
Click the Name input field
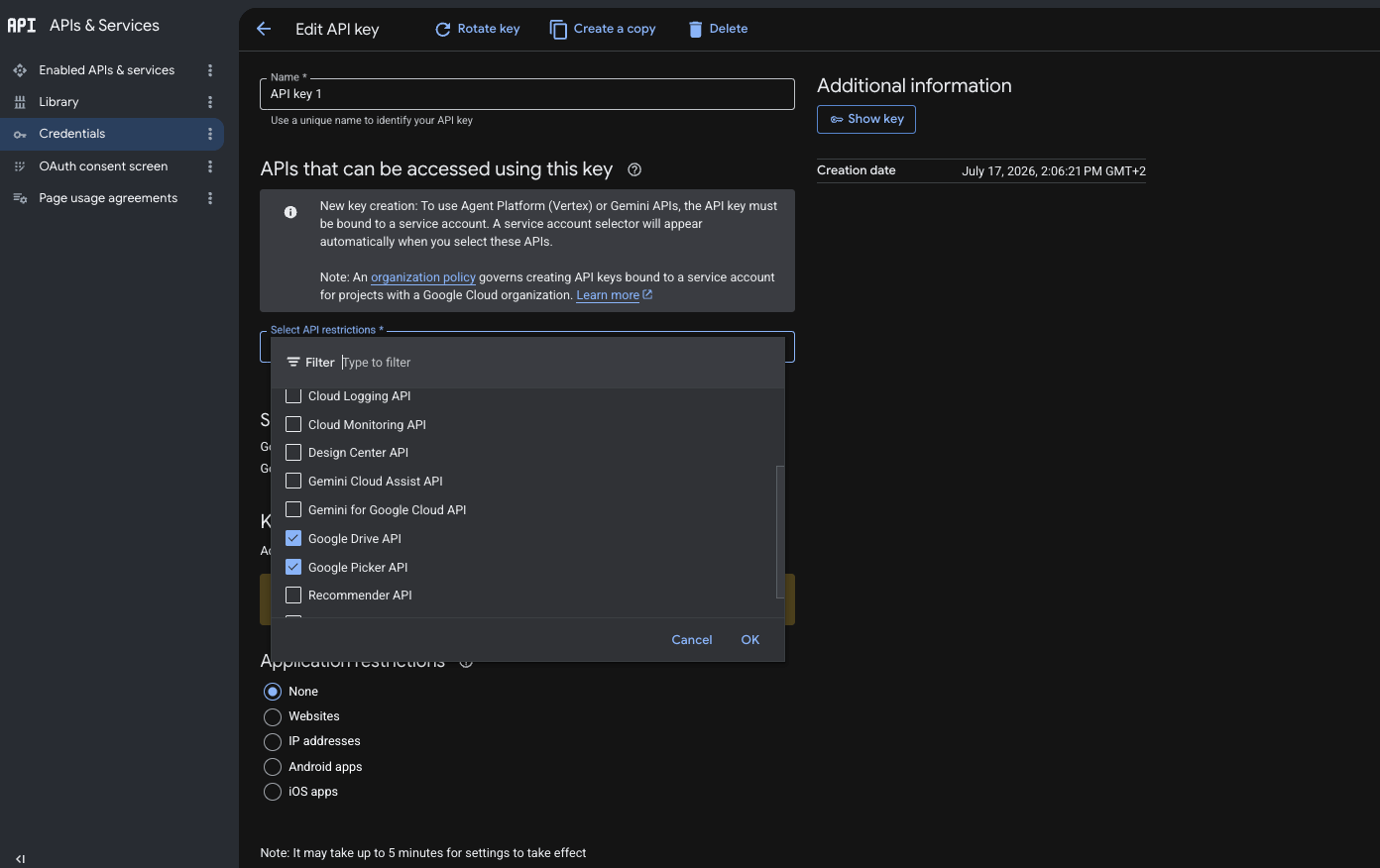point(526,94)
